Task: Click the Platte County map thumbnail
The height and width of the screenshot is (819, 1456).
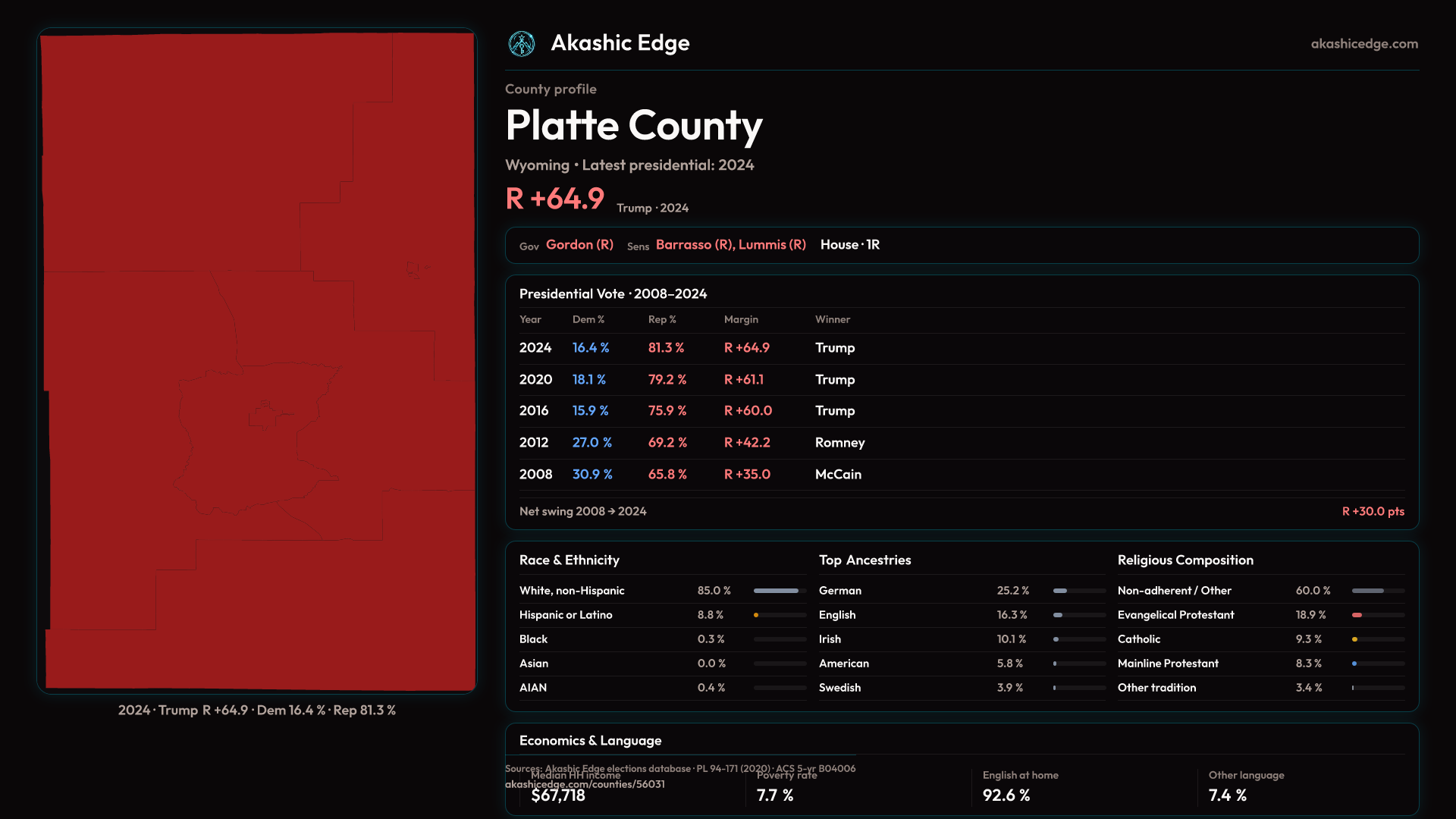Action: 257,361
